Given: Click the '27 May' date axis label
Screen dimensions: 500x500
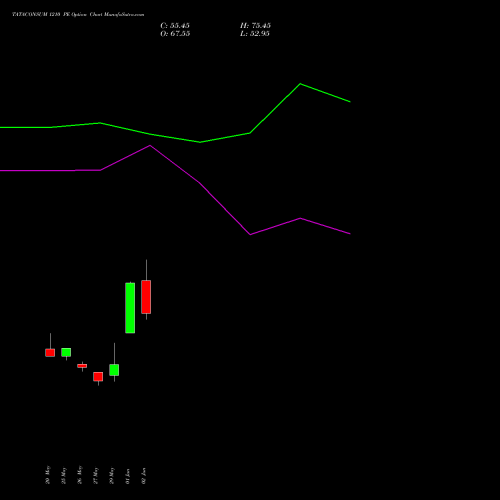Looking at the screenshot, I should pos(96,475).
